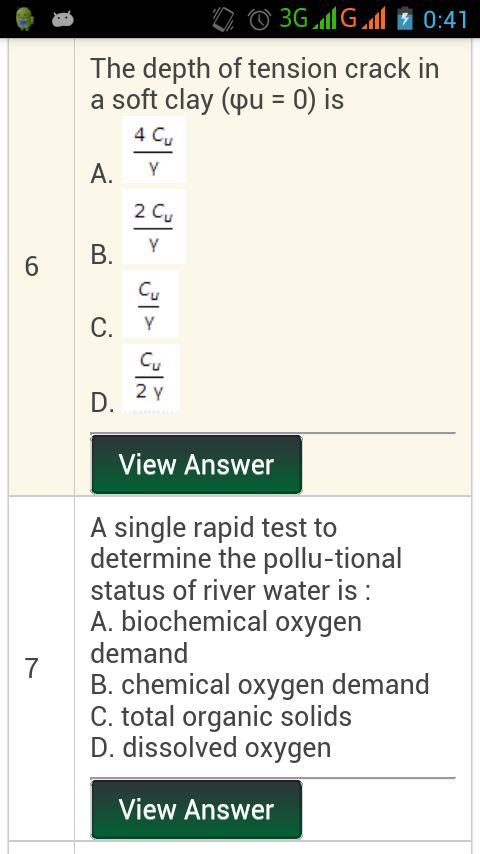Select answer B chemical oxygen demand
Viewport: 480px width, 854px height.
click(260, 685)
